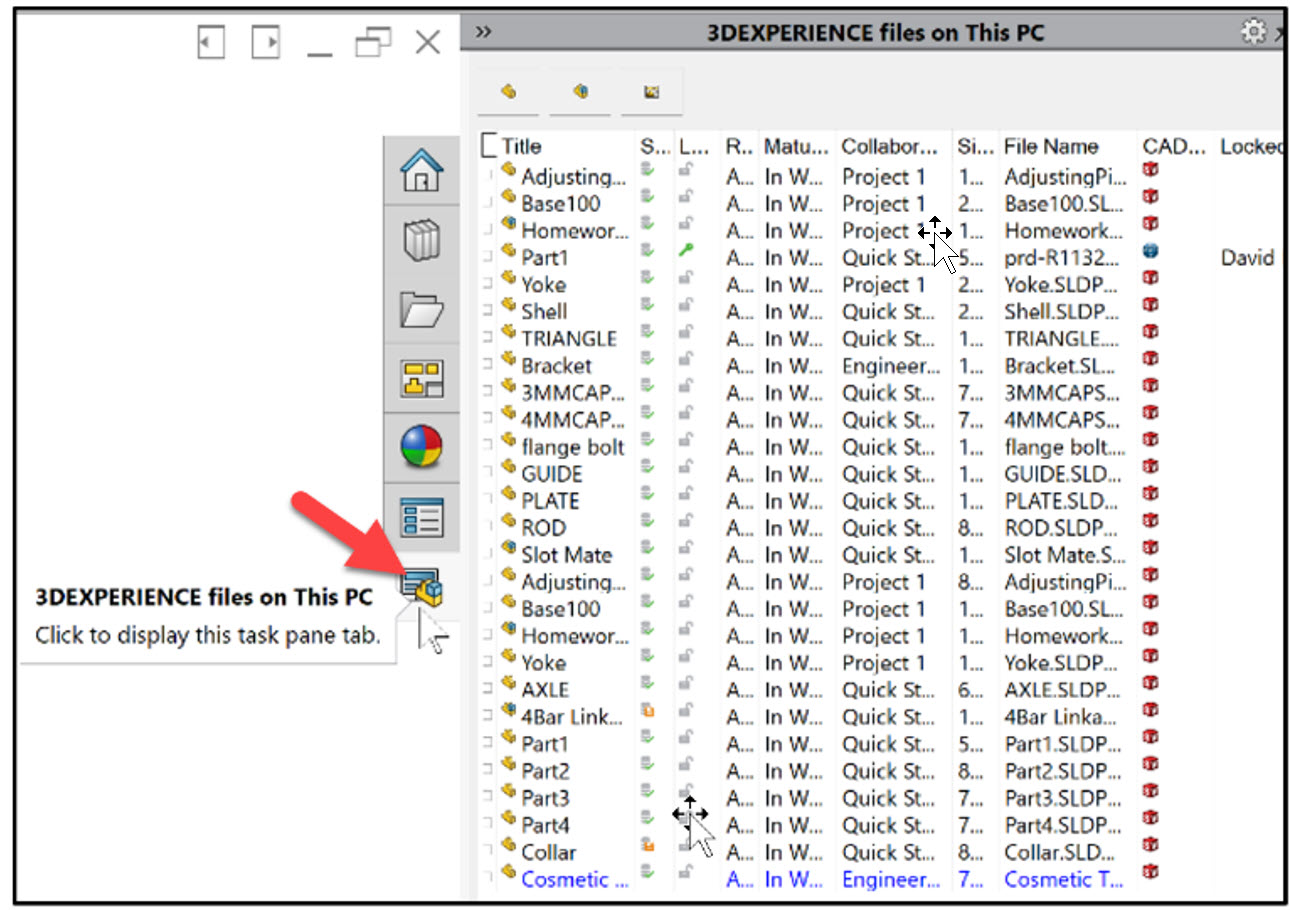1290x910 pixels.
Task: Select the assembly filter tab above the list
Action: tap(580, 91)
